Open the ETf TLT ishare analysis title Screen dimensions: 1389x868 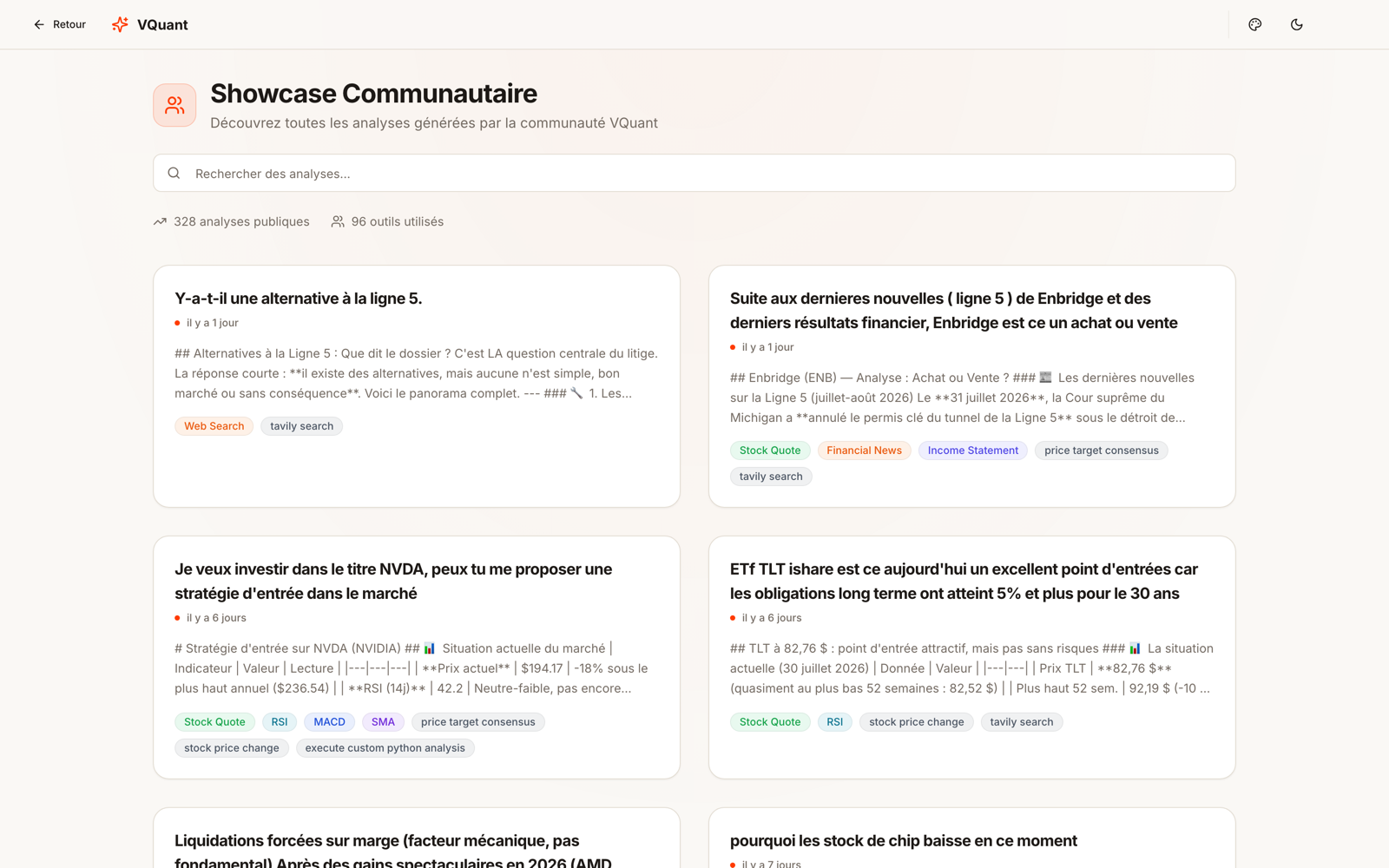coord(964,582)
